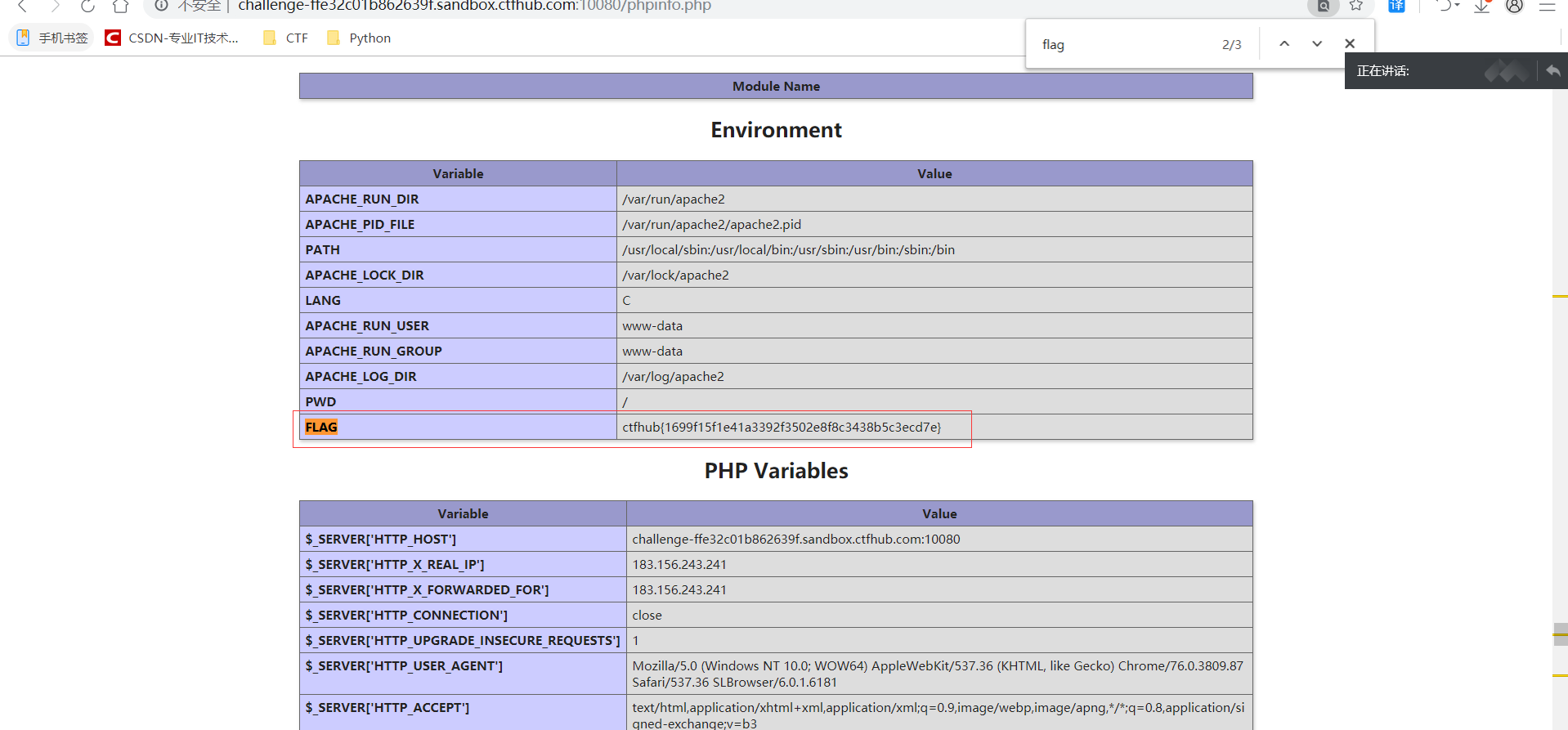Click the browser forward arrow

click(x=55, y=6)
